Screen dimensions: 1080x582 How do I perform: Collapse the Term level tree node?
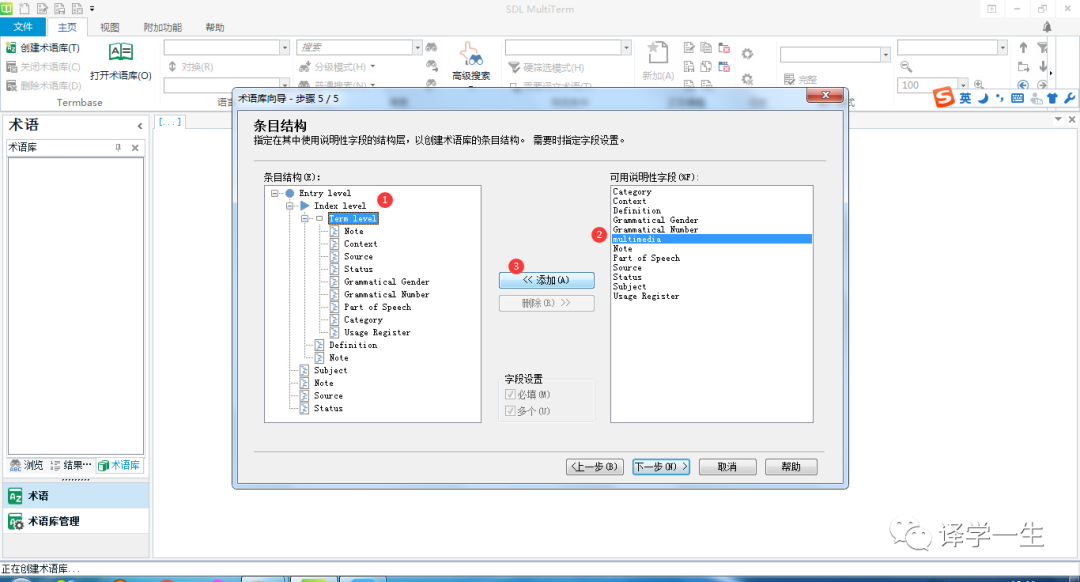click(305, 218)
